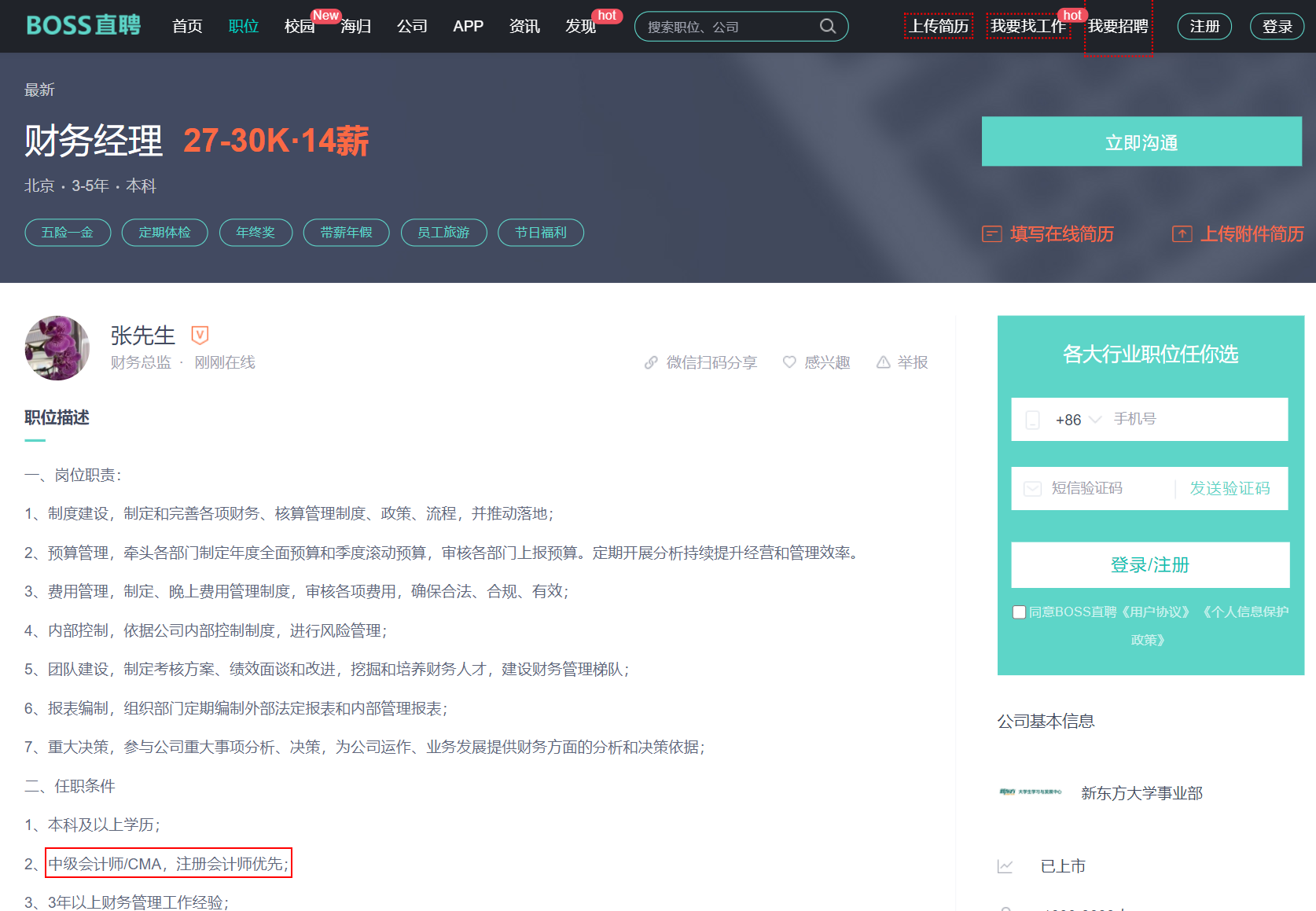Click the 财务经理 job title
Image resolution: width=1316 pixels, height=911 pixels.
[x=94, y=141]
